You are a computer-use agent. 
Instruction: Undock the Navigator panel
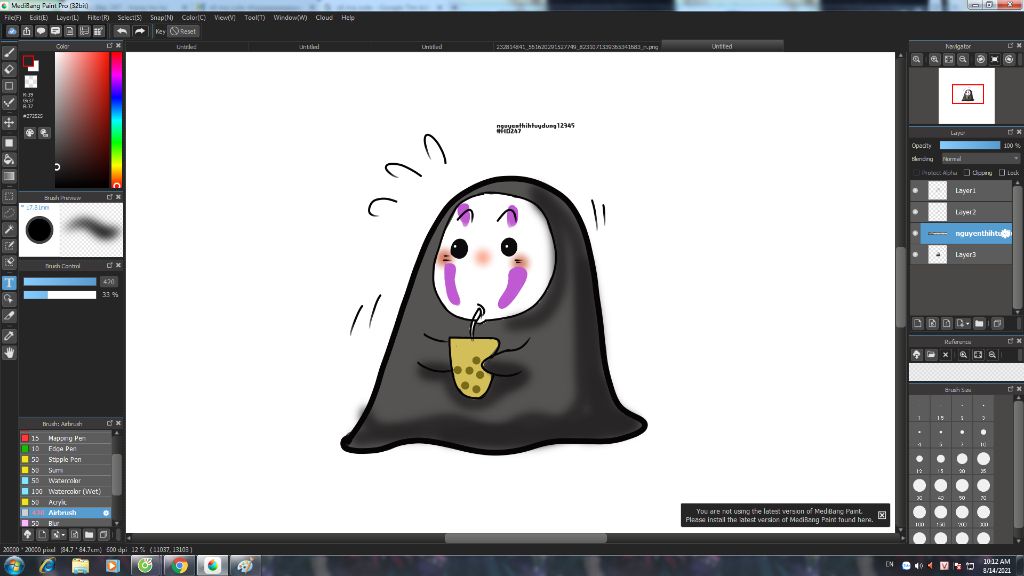click(1010, 46)
